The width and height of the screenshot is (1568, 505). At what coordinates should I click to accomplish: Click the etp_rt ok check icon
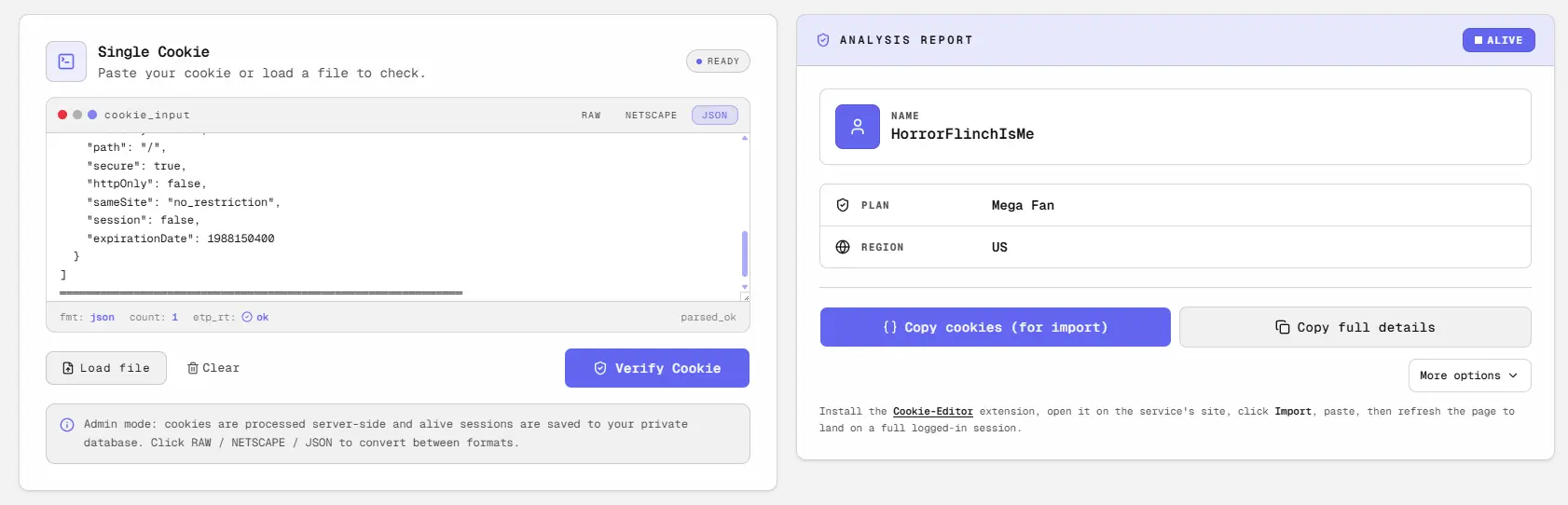coord(247,317)
